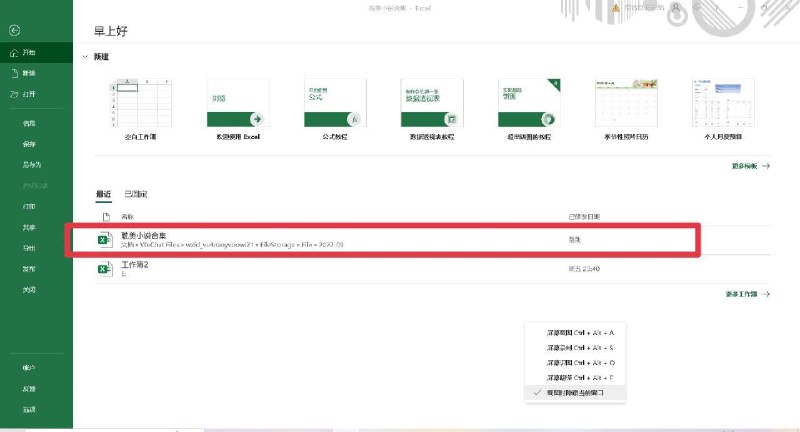This screenshot has height=432, width=800.
Task: Choose 屏幕截图 Ctrl+Alt+A menu entry
Action: coord(575,333)
